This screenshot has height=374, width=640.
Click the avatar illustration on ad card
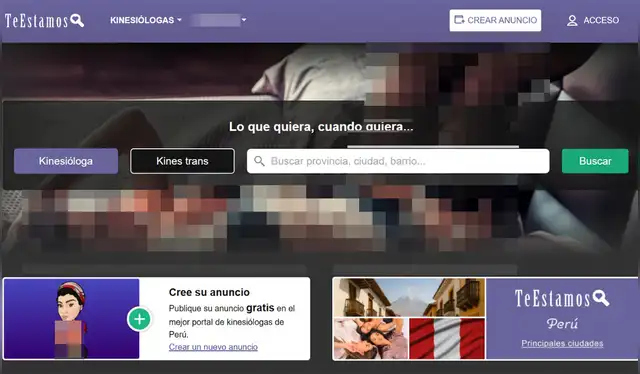click(71, 319)
